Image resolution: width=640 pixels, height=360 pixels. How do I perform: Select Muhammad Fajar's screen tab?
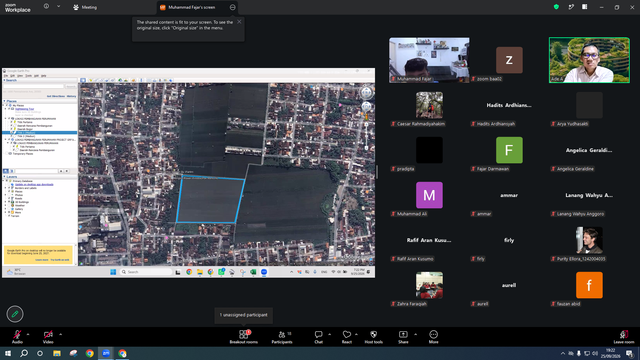tap(191, 7)
